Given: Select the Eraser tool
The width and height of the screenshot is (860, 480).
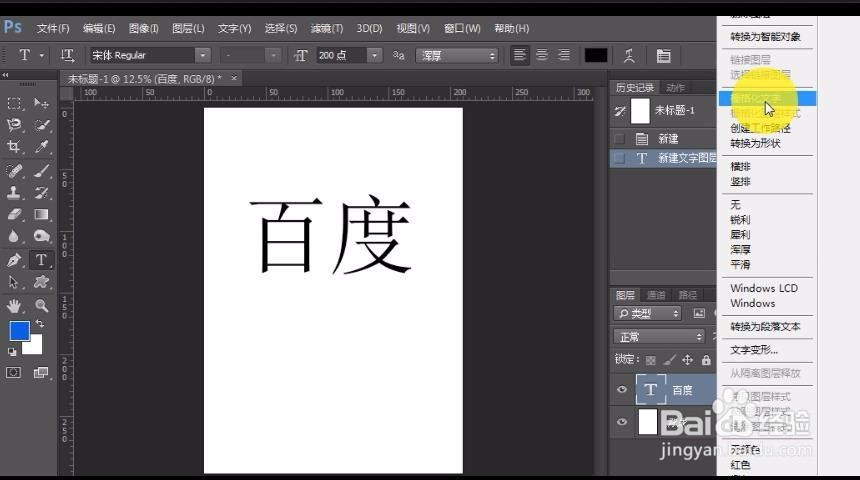Looking at the screenshot, I should click(x=14, y=214).
